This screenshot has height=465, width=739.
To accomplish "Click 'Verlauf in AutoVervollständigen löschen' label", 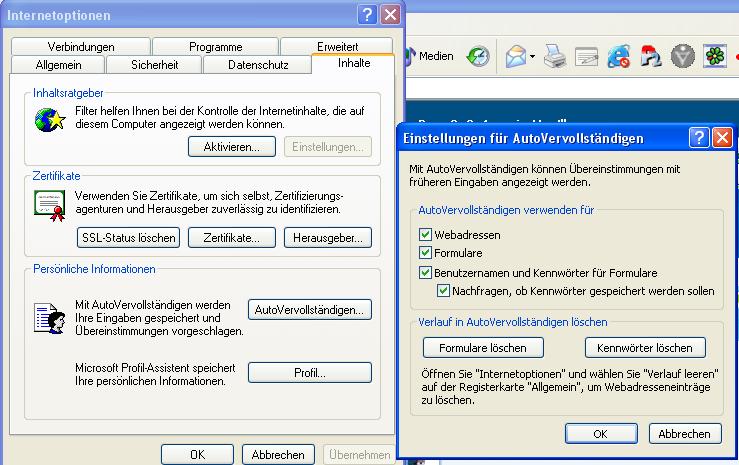I will pyautogui.click(x=513, y=322).
